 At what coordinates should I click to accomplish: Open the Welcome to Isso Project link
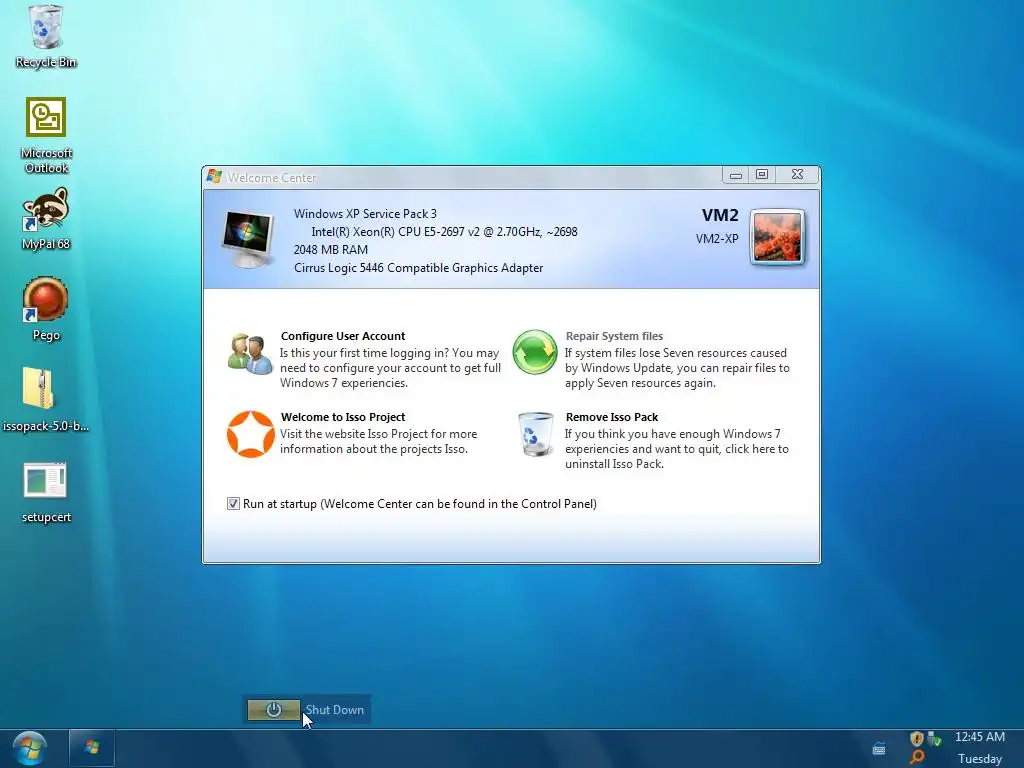point(343,417)
